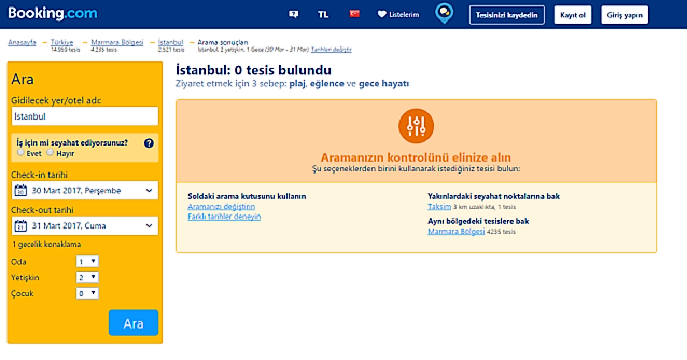Open the check-in calendar icon

tap(21, 191)
